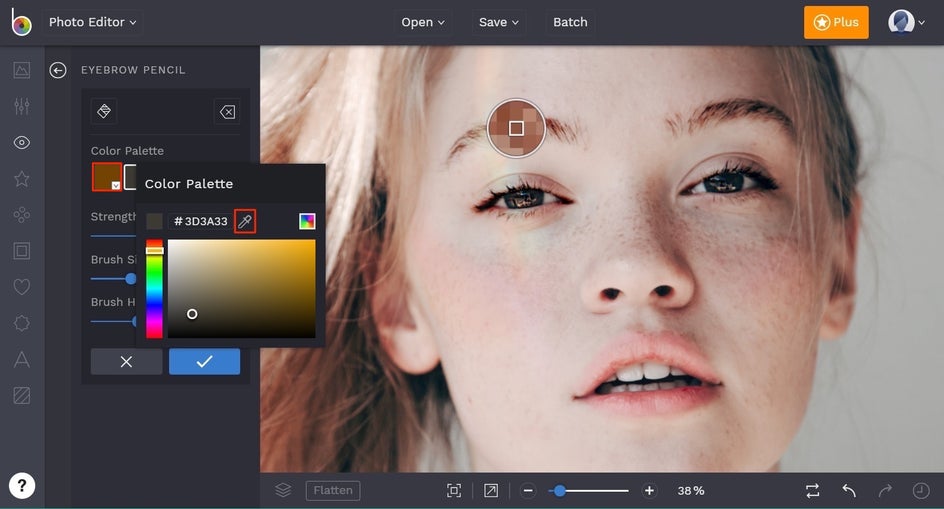Viewport: 944px width, 509px height.
Task: Open the help question mark button
Action: coord(22,486)
